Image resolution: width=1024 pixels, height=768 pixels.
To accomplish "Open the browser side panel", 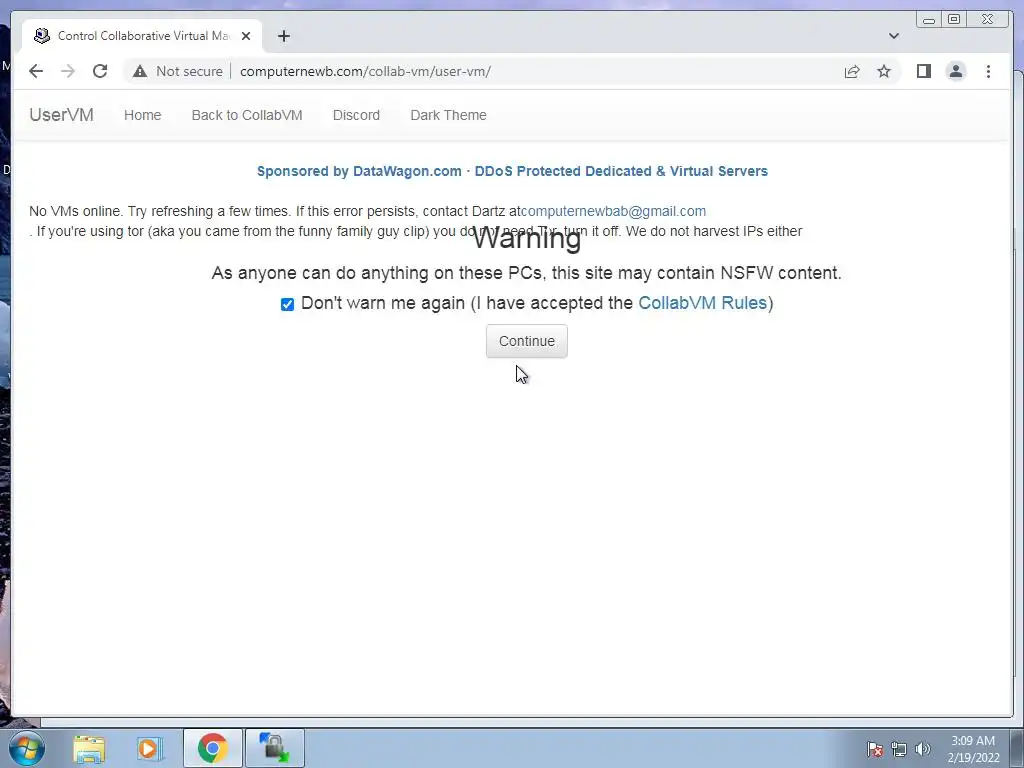I will [923, 71].
